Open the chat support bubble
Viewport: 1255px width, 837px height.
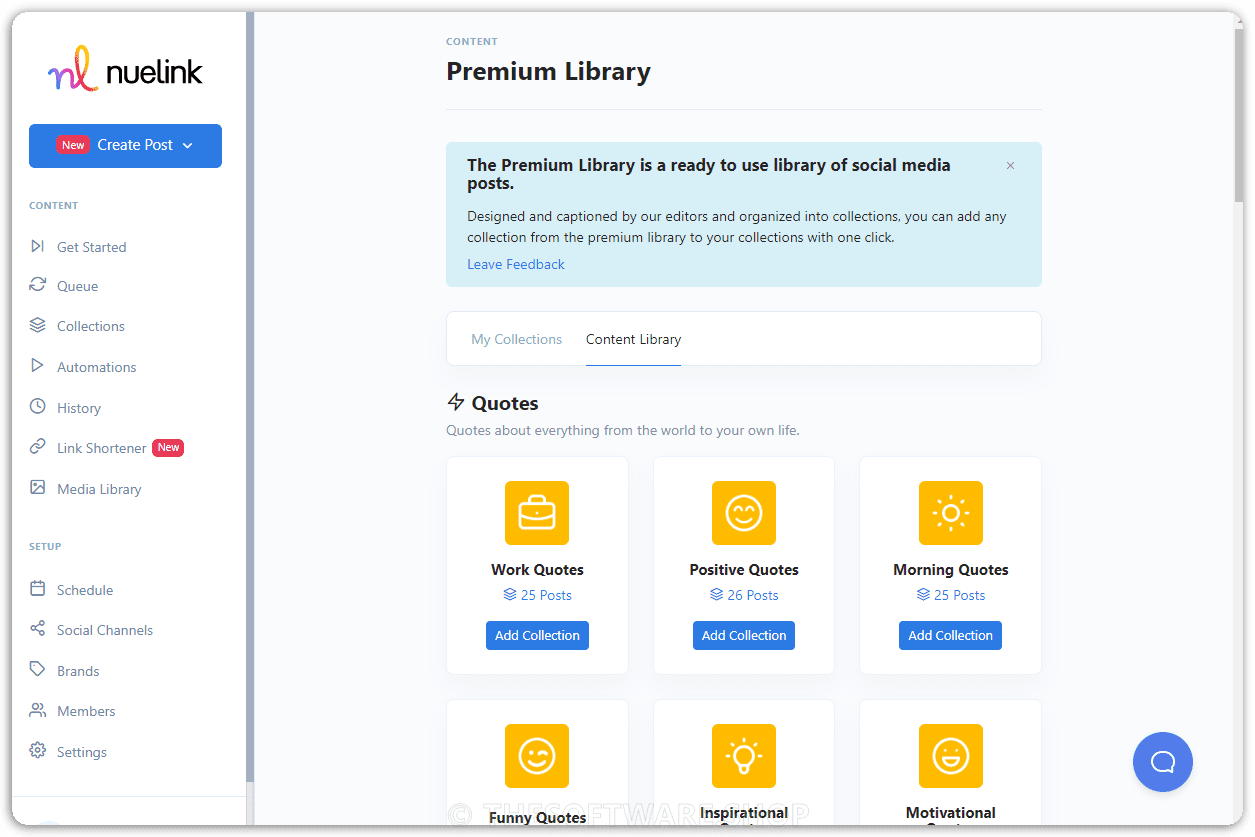pyautogui.click(x=1163, y=762)
